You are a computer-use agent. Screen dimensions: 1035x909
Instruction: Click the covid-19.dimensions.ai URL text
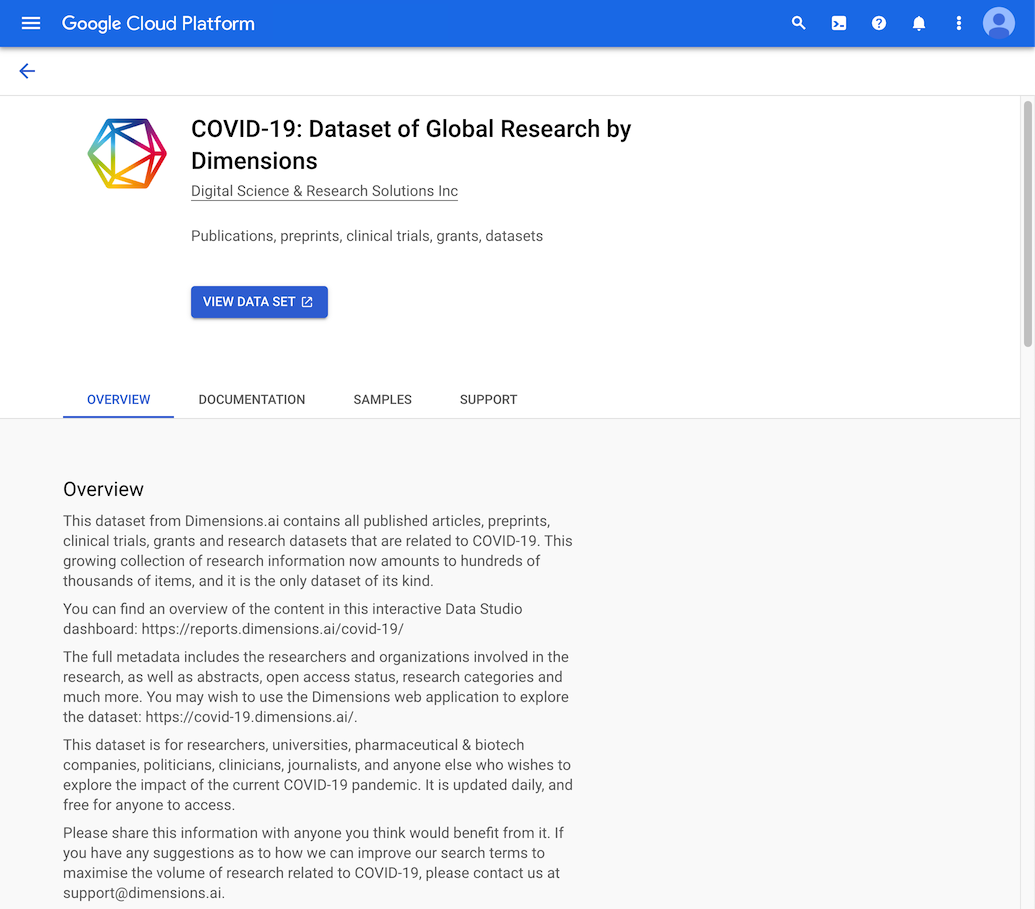pyautogui.click(x=250, y=716)
